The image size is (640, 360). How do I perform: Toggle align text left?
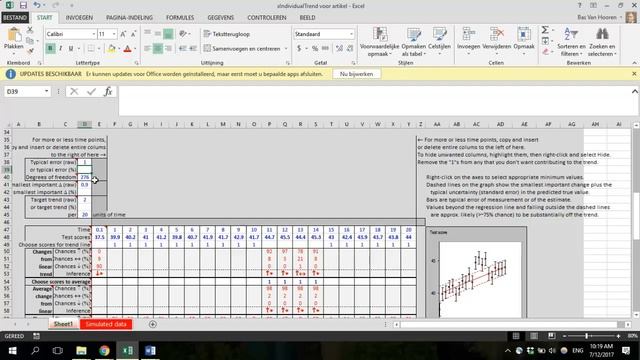tap(147, 49)
